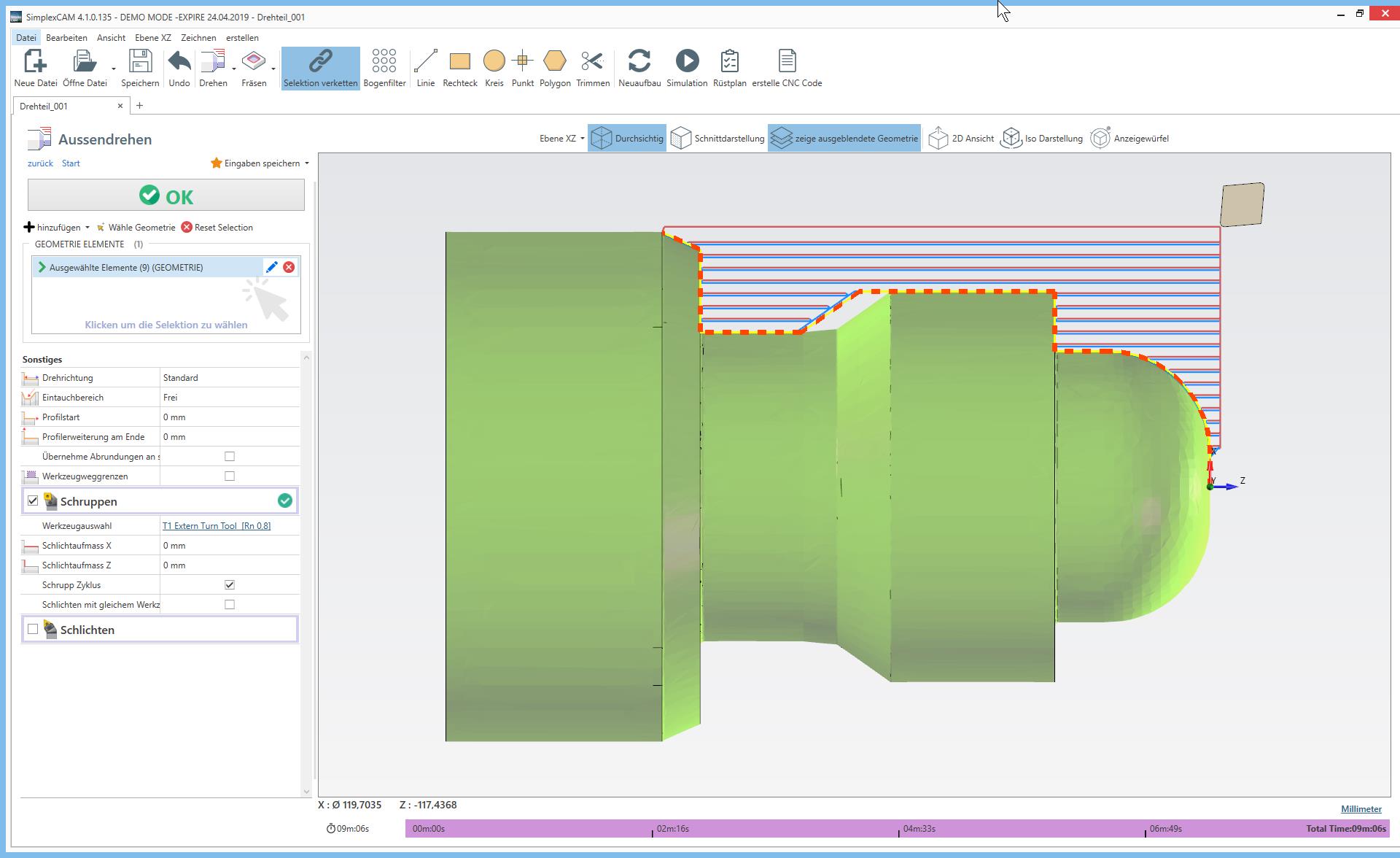The height and width of the screenshot is (858, 1400).
Task: Enable the Schlichten operation checkbox
Action: [33, 630]
